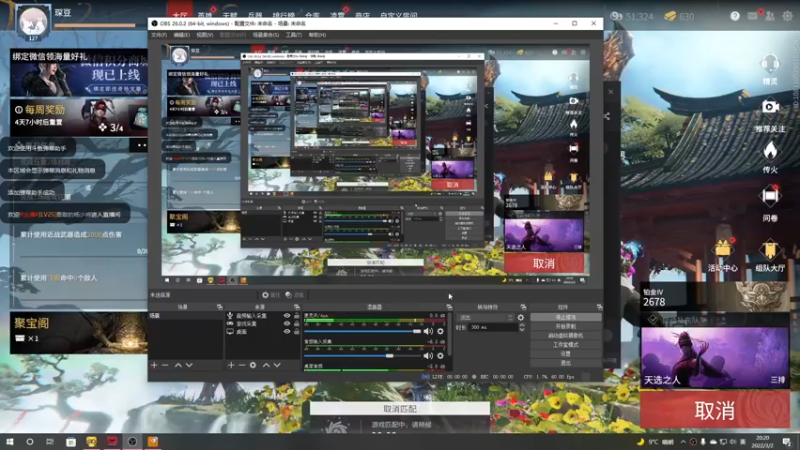
Task: Open OBS 编辑(E) menu
Action: click(x=182, y=35)
